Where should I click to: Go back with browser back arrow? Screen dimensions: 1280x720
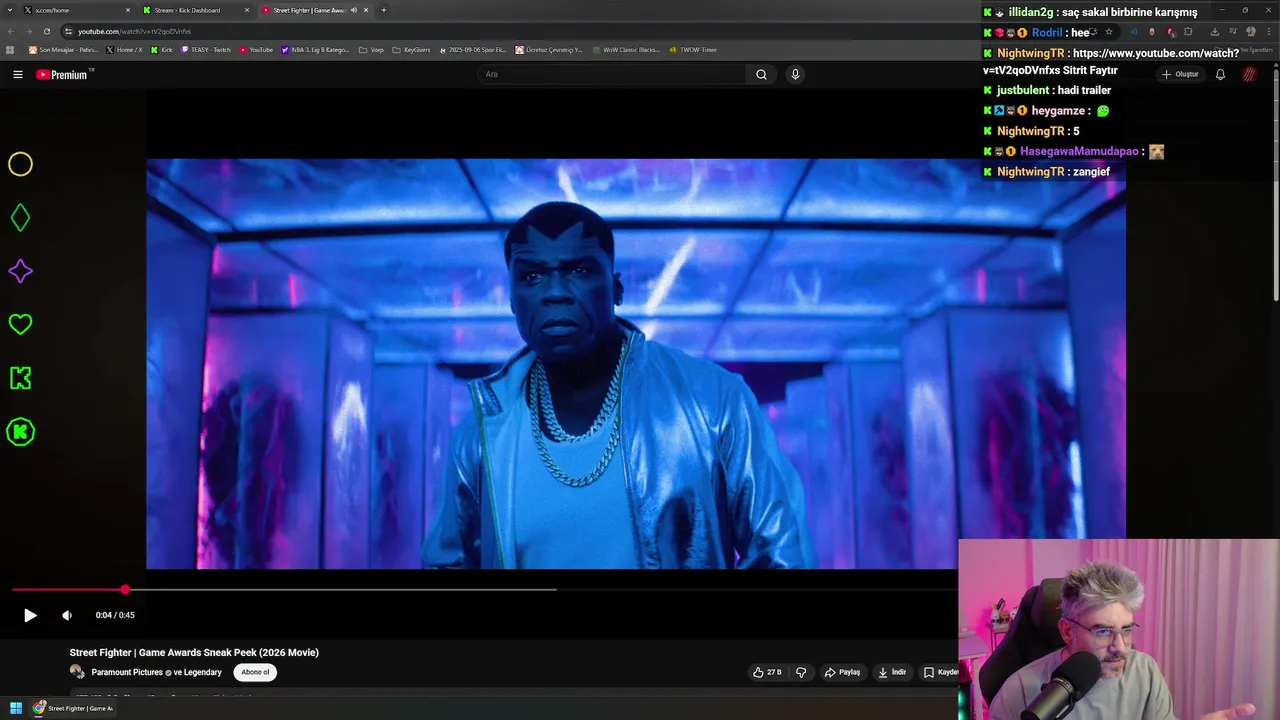pyautogui.click(x=11, y=31)
